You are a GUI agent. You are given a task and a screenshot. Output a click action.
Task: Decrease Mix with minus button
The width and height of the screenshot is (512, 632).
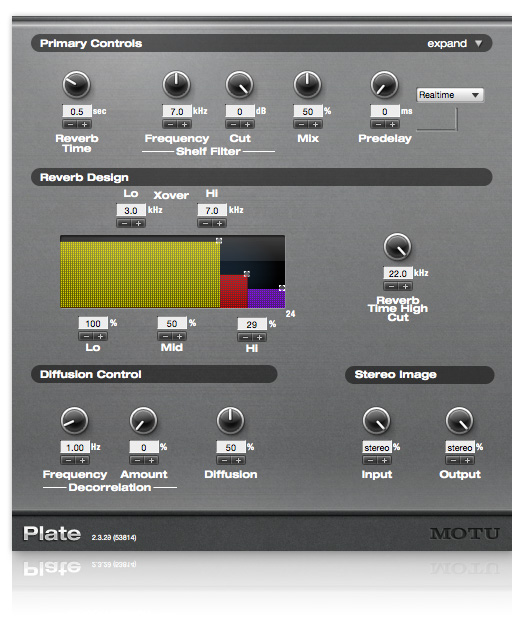click(x=301, y=124)
